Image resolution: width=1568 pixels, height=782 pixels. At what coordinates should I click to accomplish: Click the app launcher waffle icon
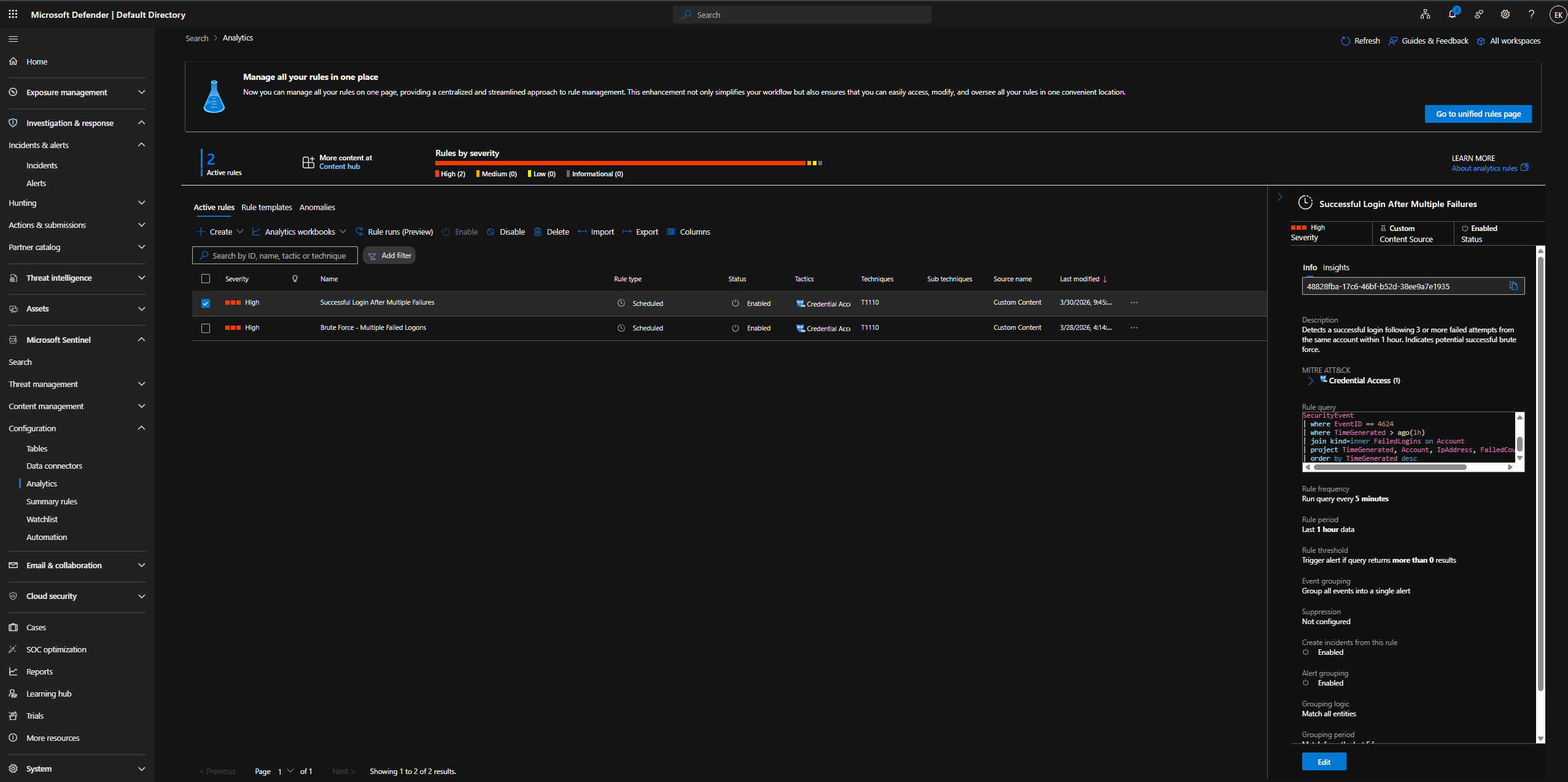(x=13, y=14)
